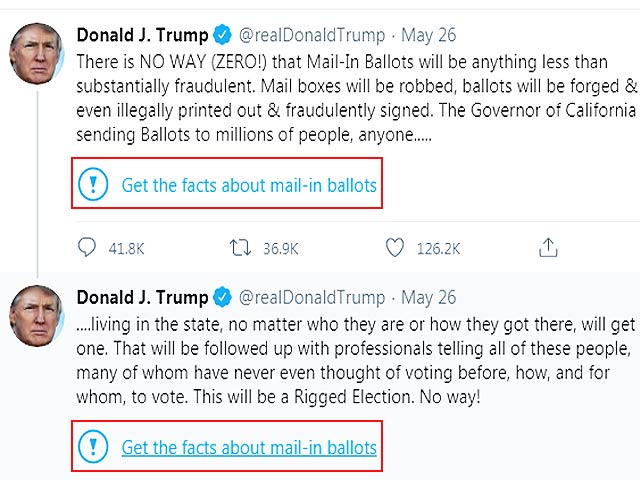Image resolution: width=640 pixels, height=480 pixels.
Task: Open 'Get the facts' link under second tweet
Action: point(249,447)
